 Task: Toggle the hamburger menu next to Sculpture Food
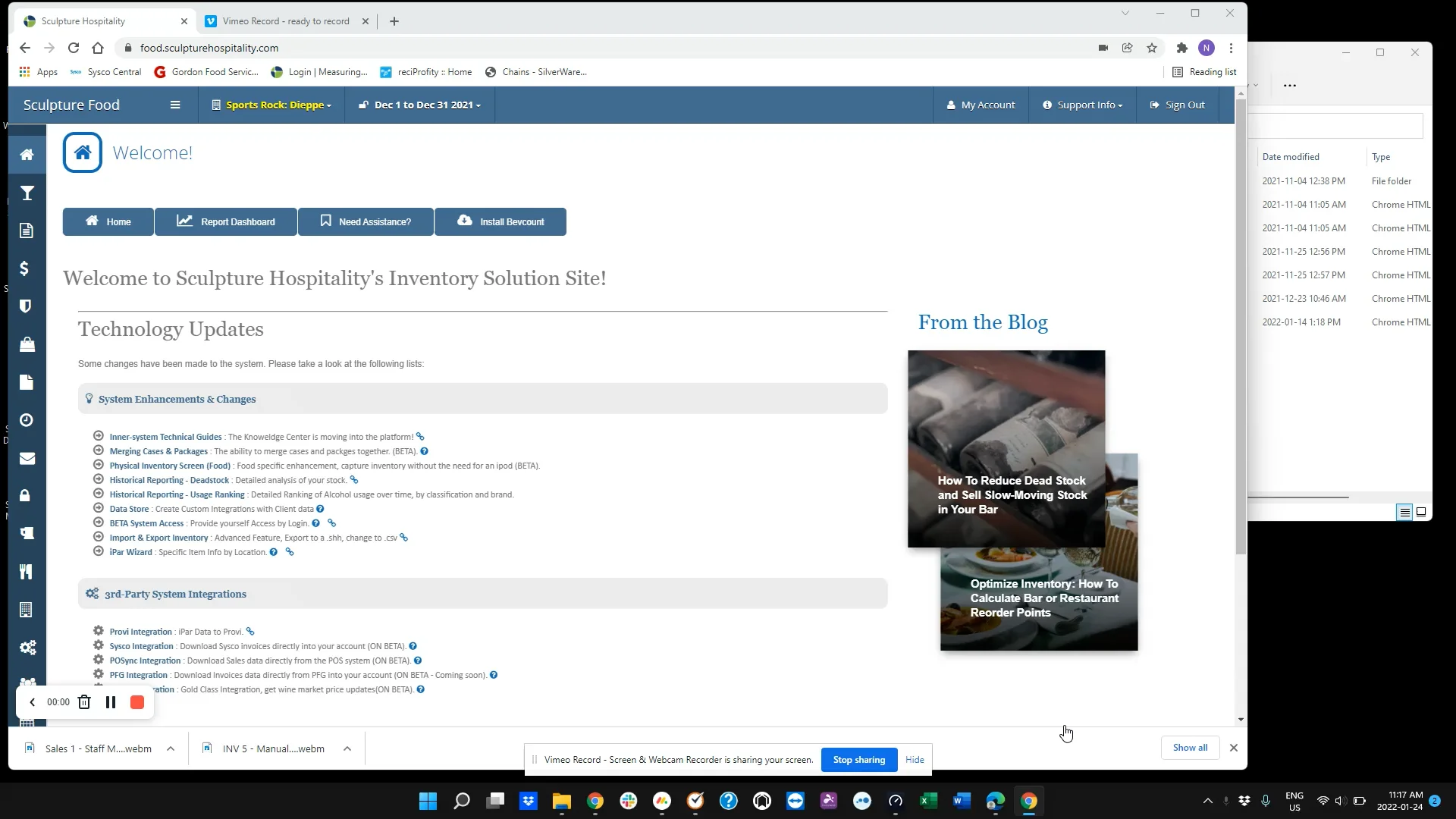point(175,105)
